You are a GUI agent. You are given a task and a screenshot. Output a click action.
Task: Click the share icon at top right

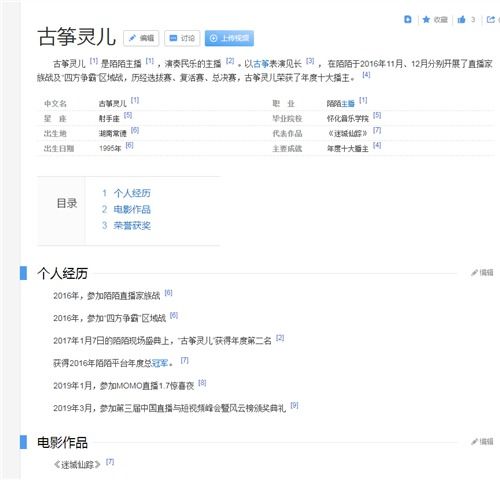pos(491,19)
